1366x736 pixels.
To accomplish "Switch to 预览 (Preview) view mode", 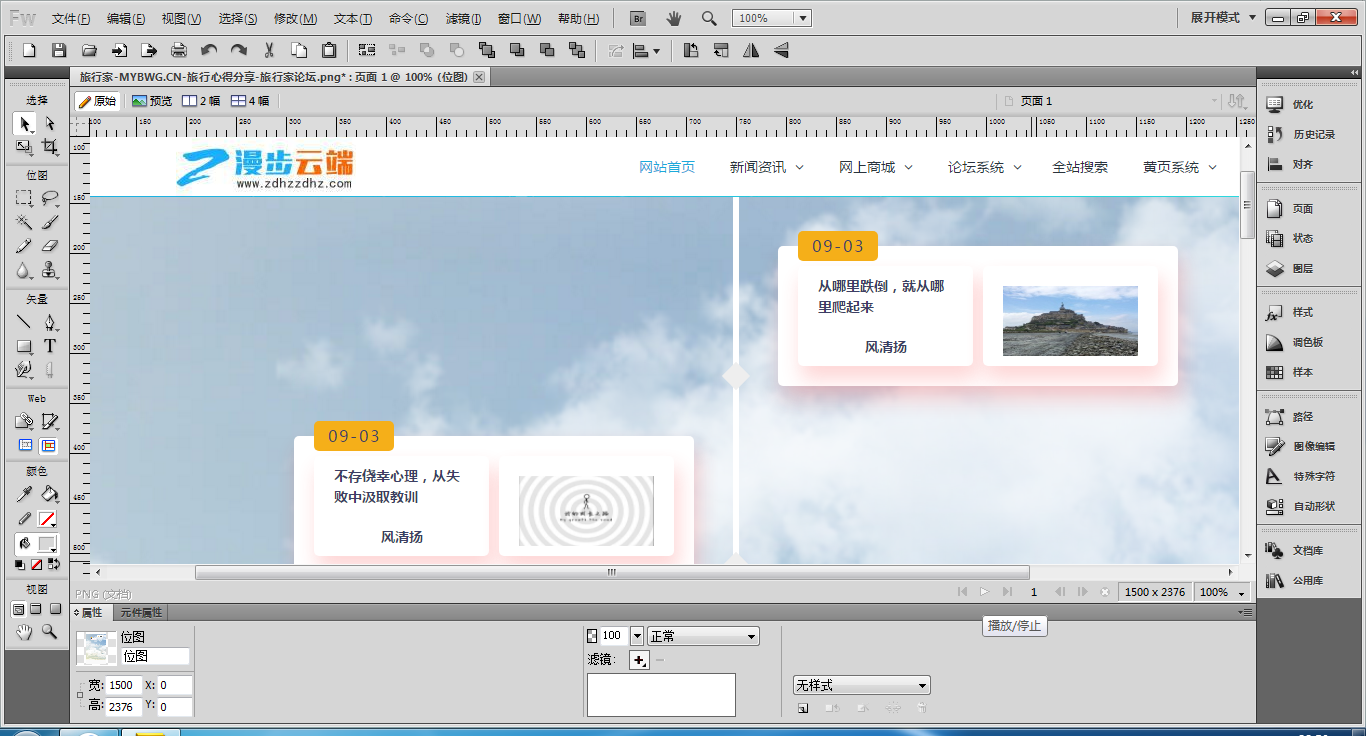I will point(152,101).
